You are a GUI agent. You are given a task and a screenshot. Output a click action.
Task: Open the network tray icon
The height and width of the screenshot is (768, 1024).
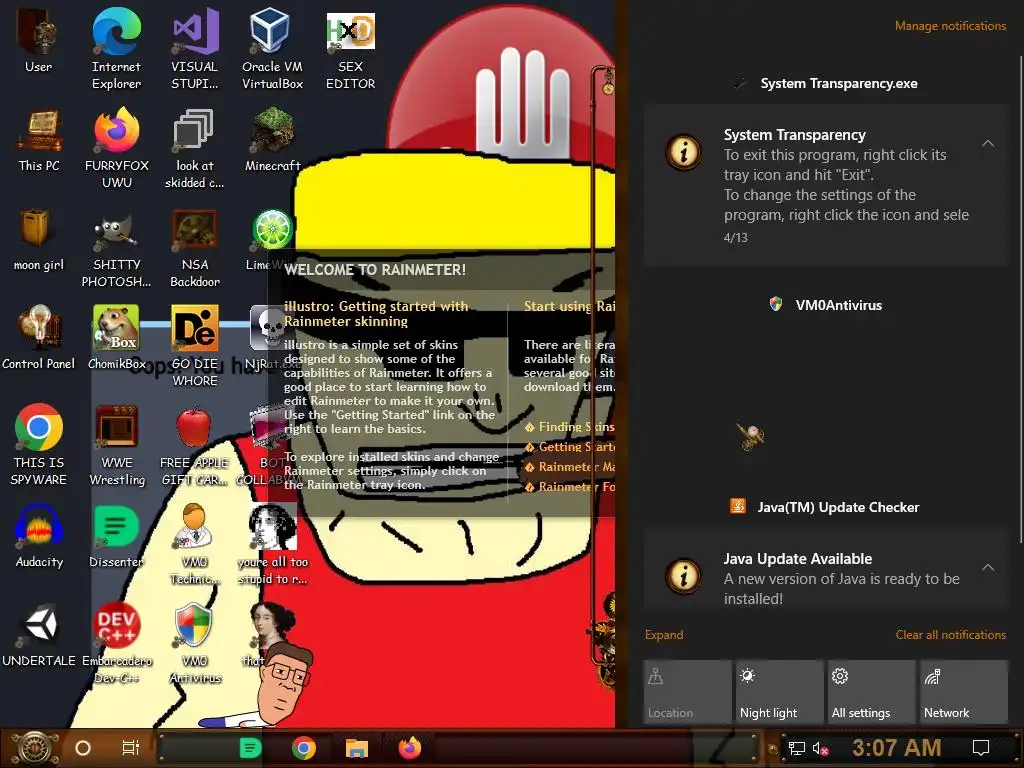pos(797,748)
